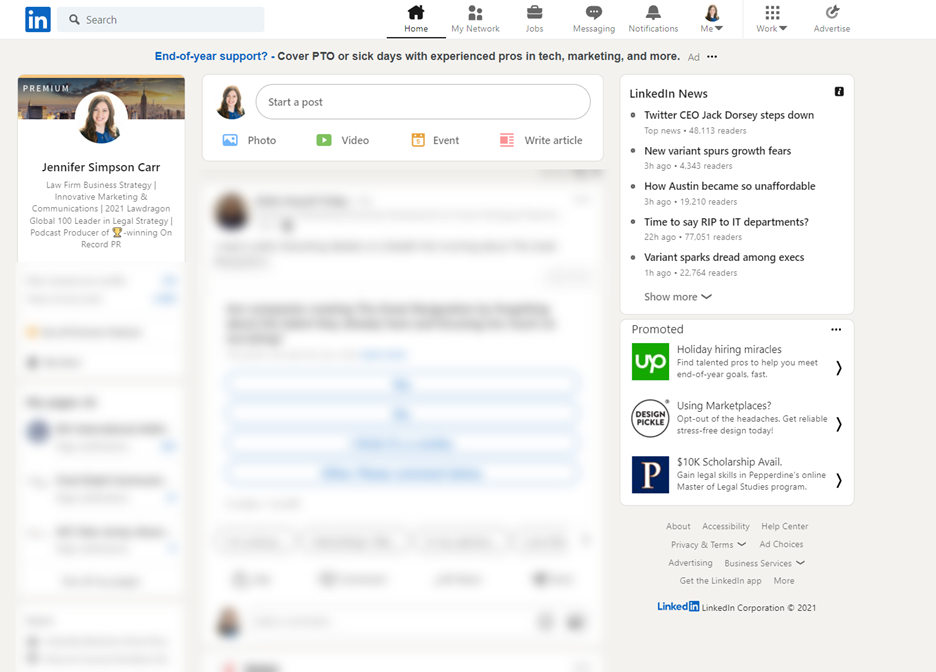Viewport: 936px width, 672px height.
Task: Open How Austin became so unaffordable
Action: 729,186
